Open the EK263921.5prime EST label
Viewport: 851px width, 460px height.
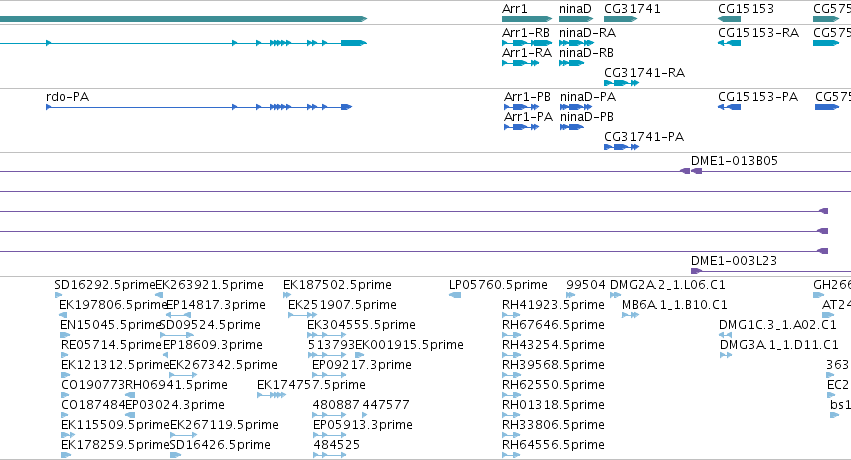click(x=209, y=285)
